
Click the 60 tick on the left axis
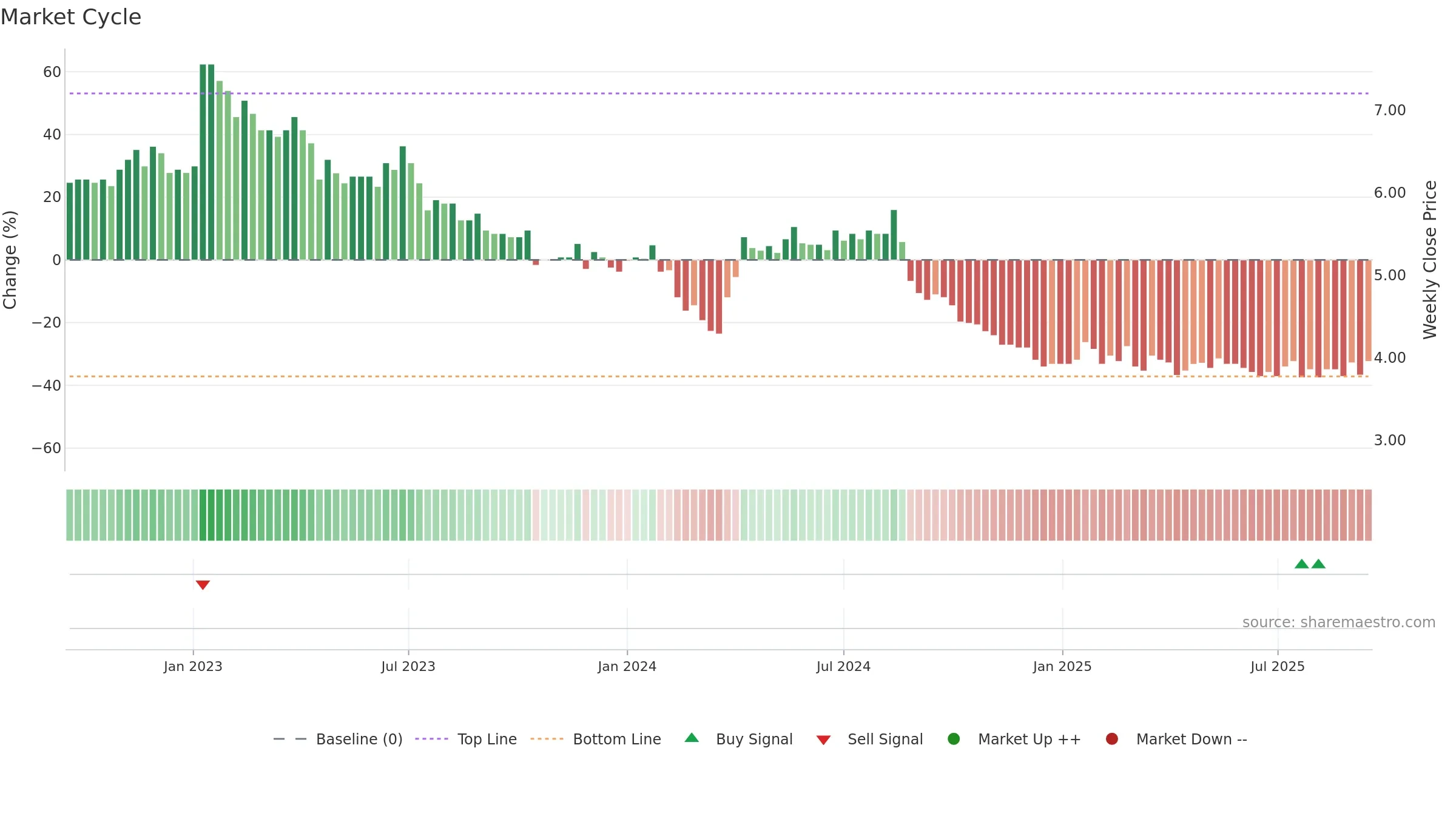(x=52, y=72)
